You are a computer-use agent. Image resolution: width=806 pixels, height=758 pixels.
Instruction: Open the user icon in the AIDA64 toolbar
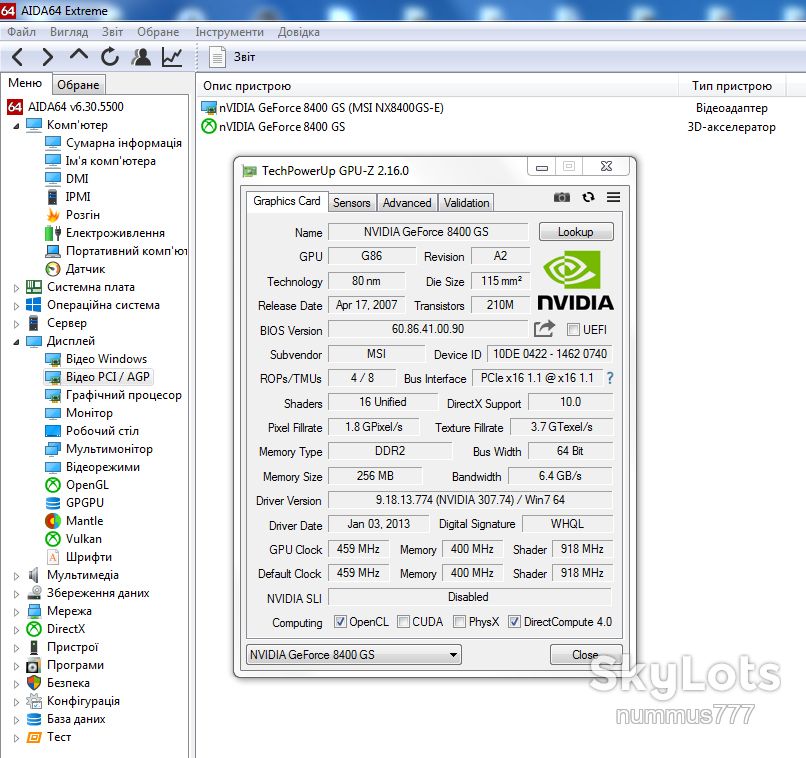click(141, 57)
